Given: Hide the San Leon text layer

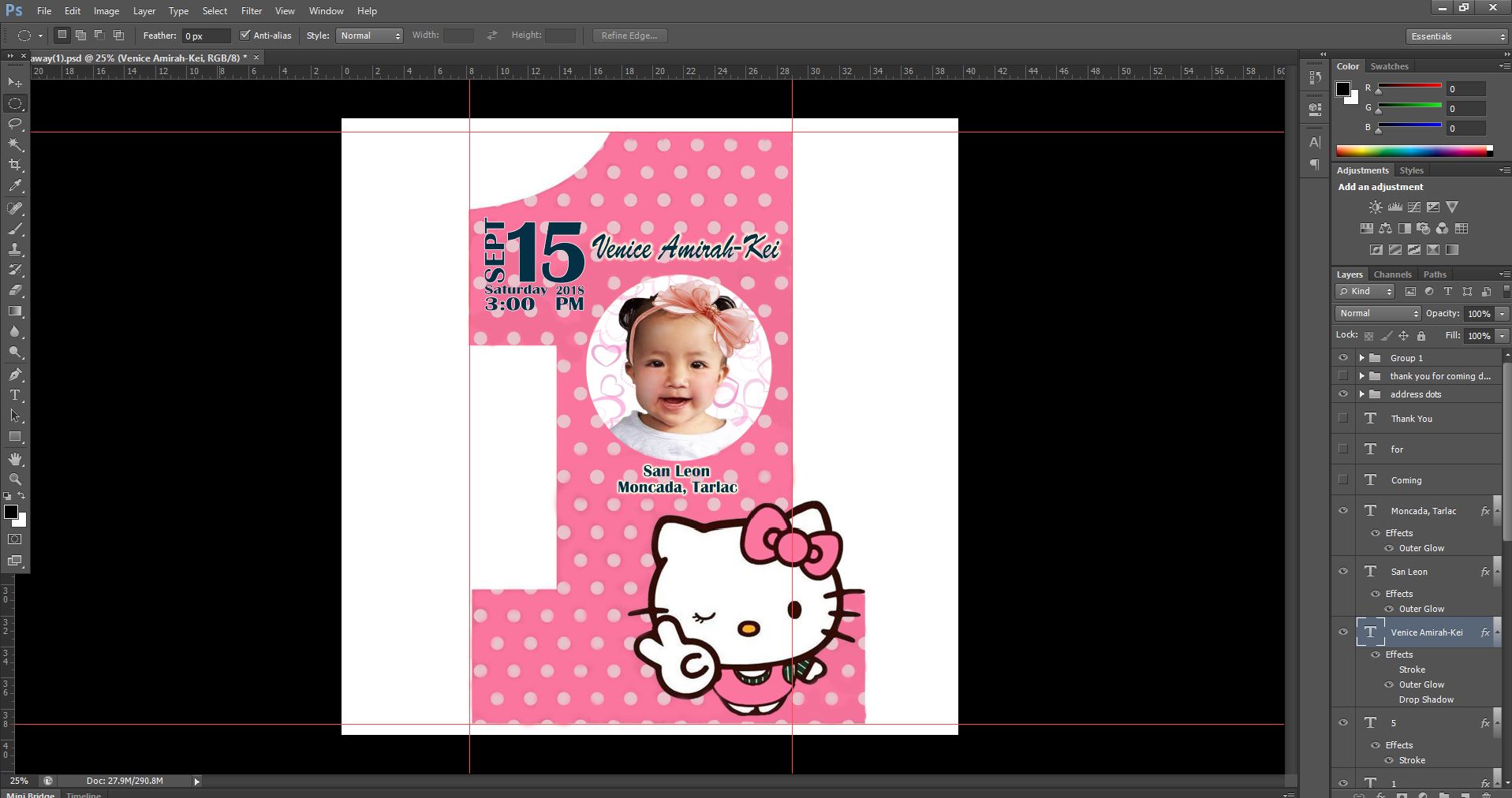Looking at the screenshot, I should click(1343, 572).
